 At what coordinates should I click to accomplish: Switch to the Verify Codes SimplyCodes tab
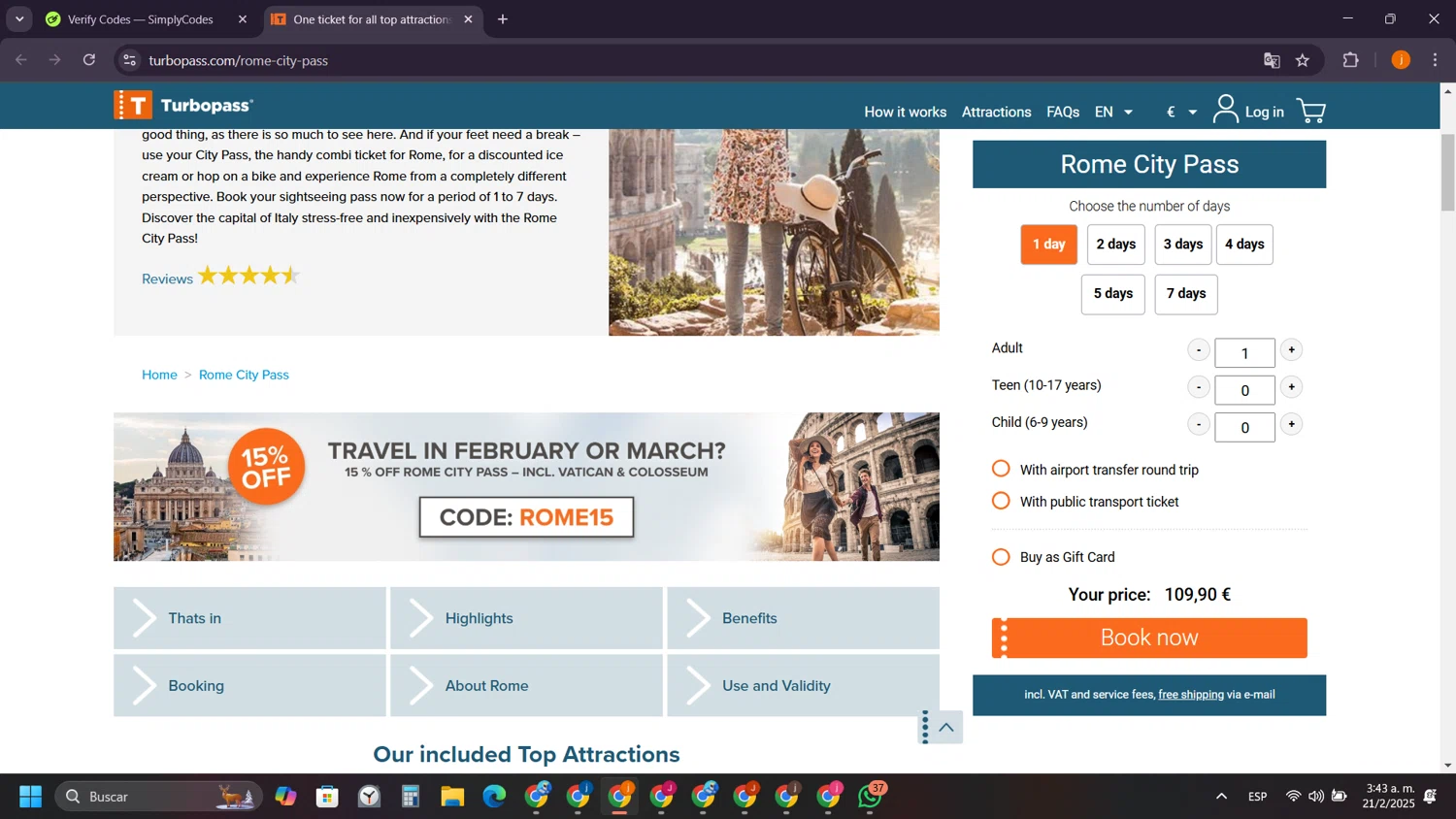click(x=141, y=19)
